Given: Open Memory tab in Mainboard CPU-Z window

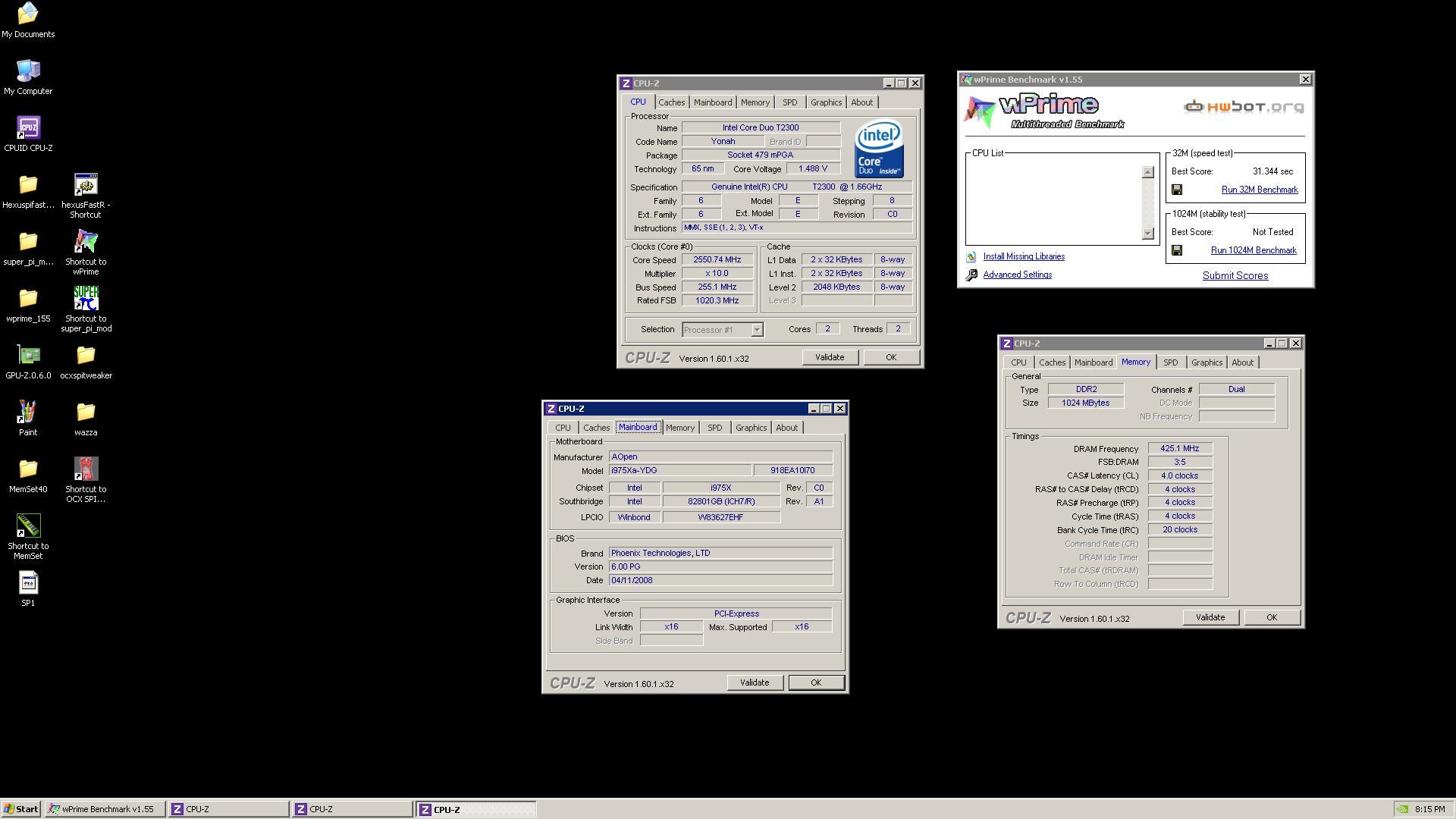Looking at the screenshot, I should point(679,428).
